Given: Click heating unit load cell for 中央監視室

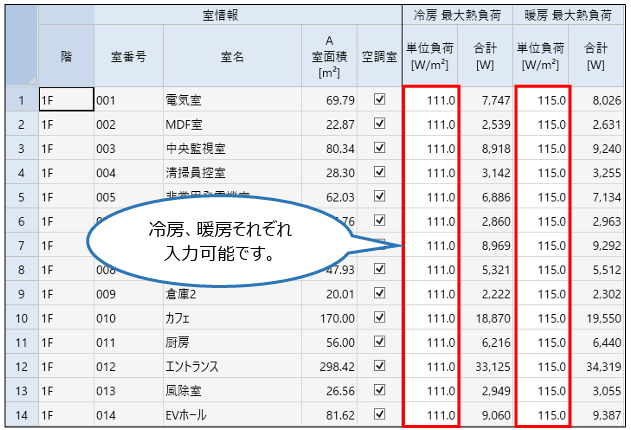Looking at the screenshot, I should point(543,148).
